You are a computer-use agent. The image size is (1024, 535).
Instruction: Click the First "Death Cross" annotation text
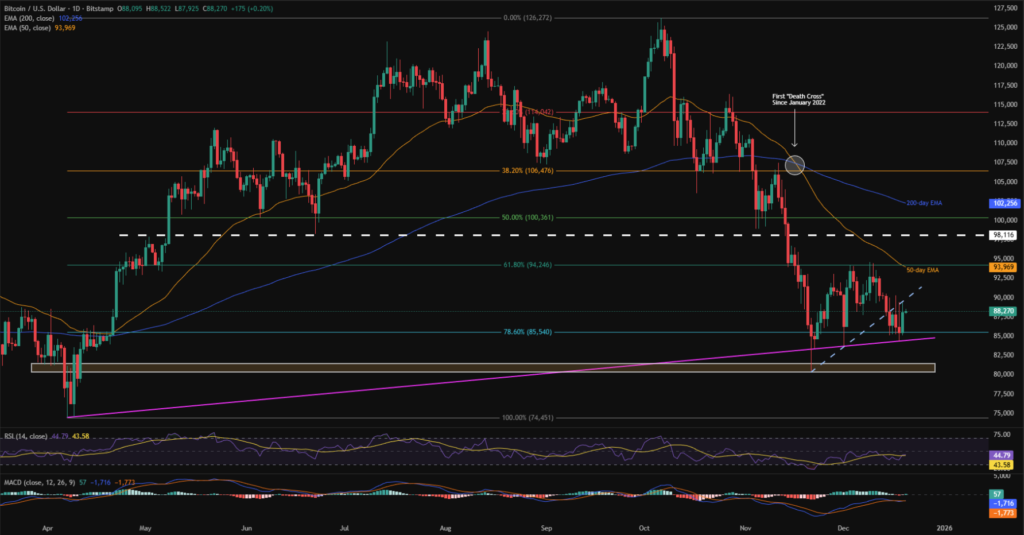[797, 99]
